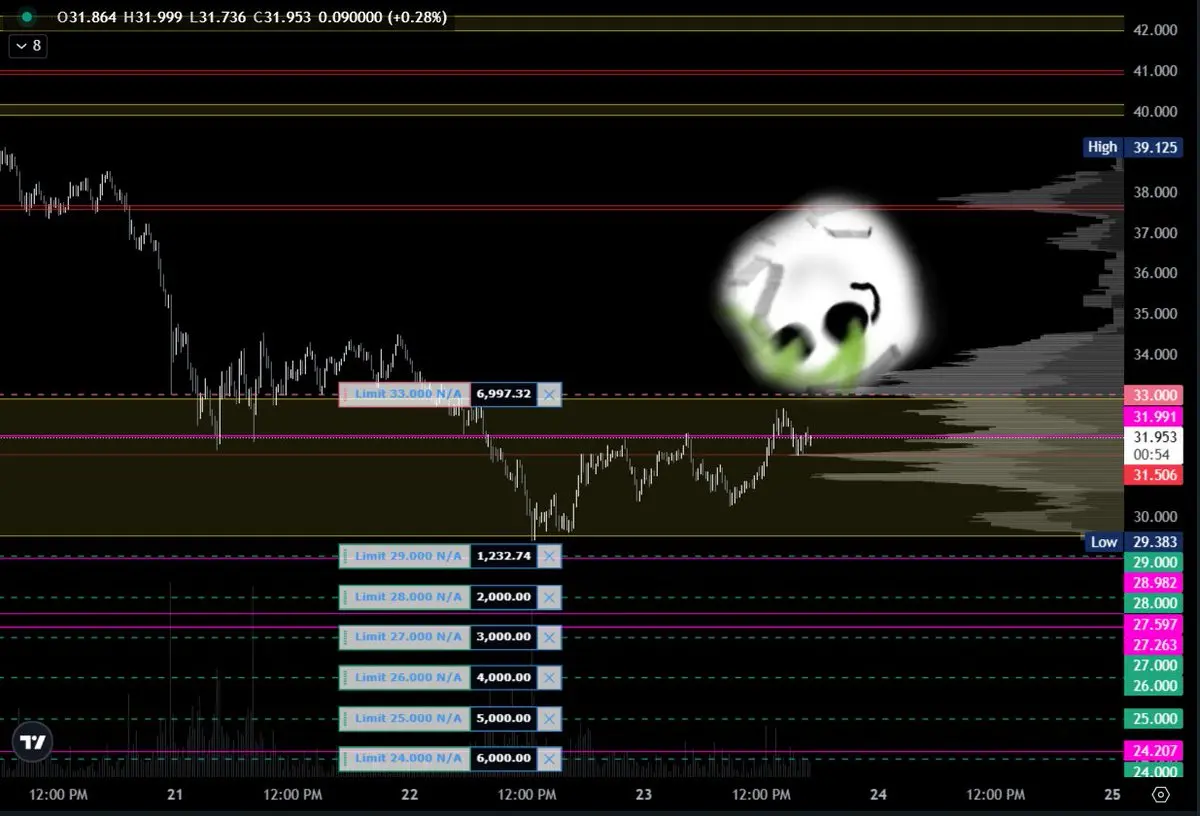1200x816 pixels.
Task: Click the pink 33.000 price axis label
Action: point(1155,395)
